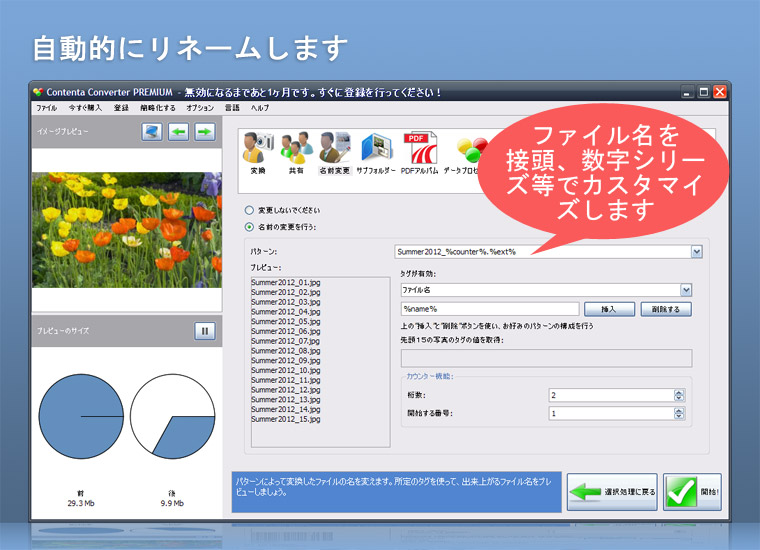The image size is (760, 550).
Task: Open the サブフォルダー step icon
Action: (x=376, y=152)
